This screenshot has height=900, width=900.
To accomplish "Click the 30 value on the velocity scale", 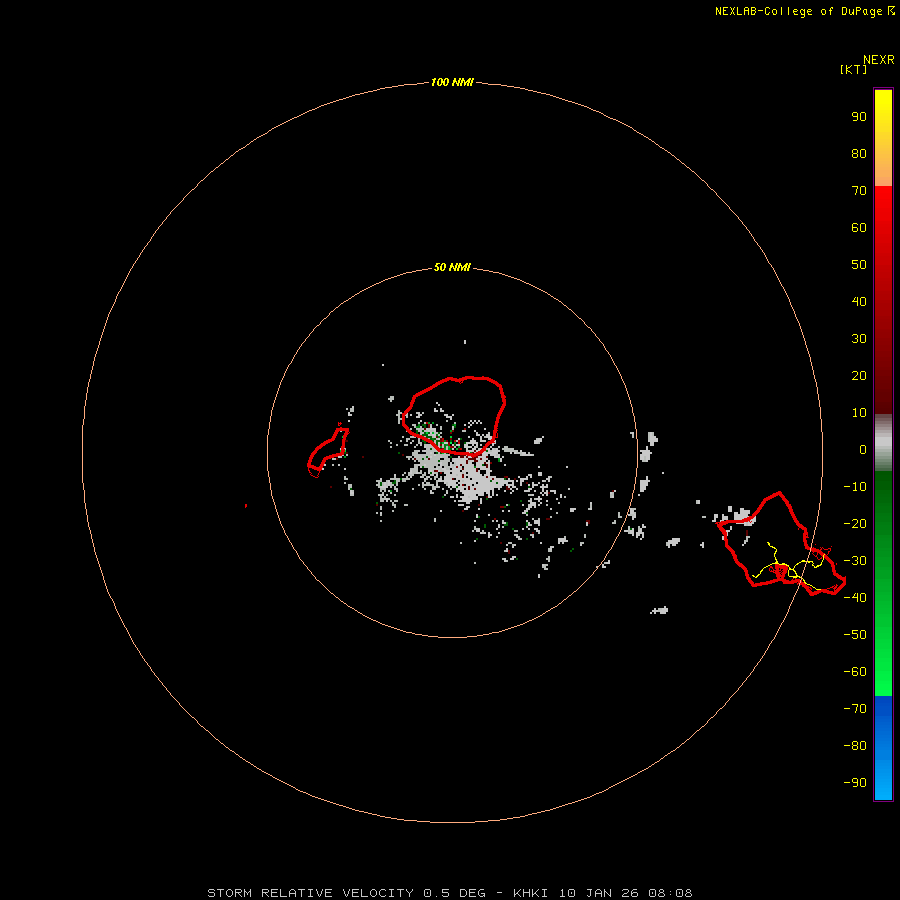I will point(859,339).
